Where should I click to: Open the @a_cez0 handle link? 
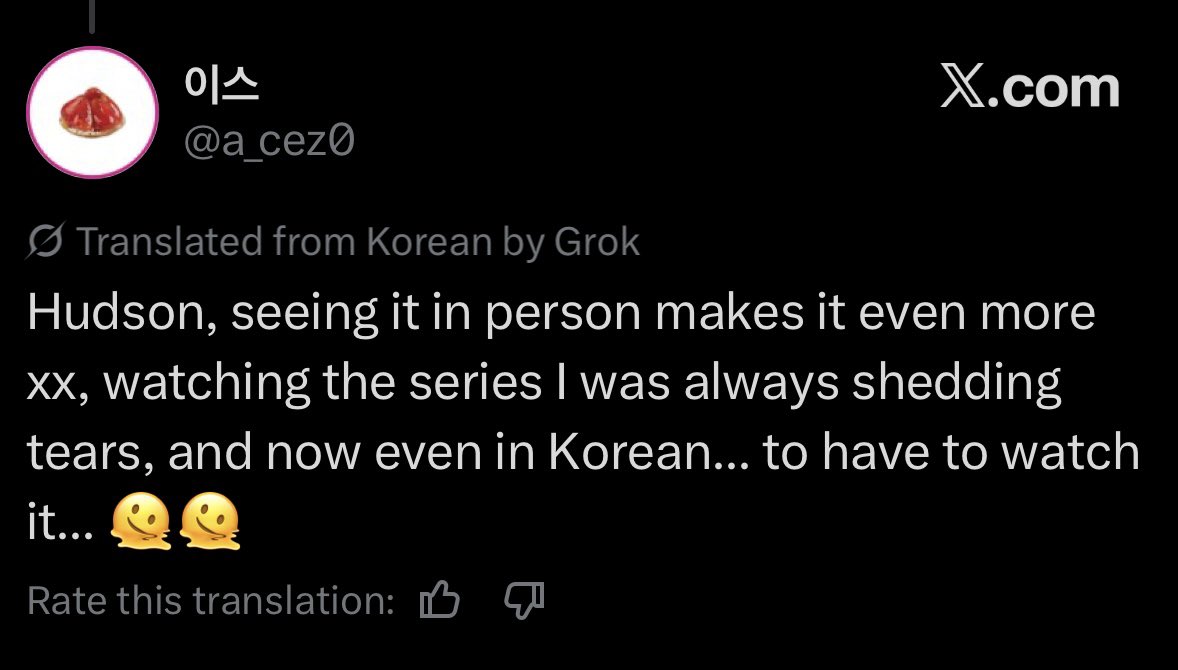(269, 141)
